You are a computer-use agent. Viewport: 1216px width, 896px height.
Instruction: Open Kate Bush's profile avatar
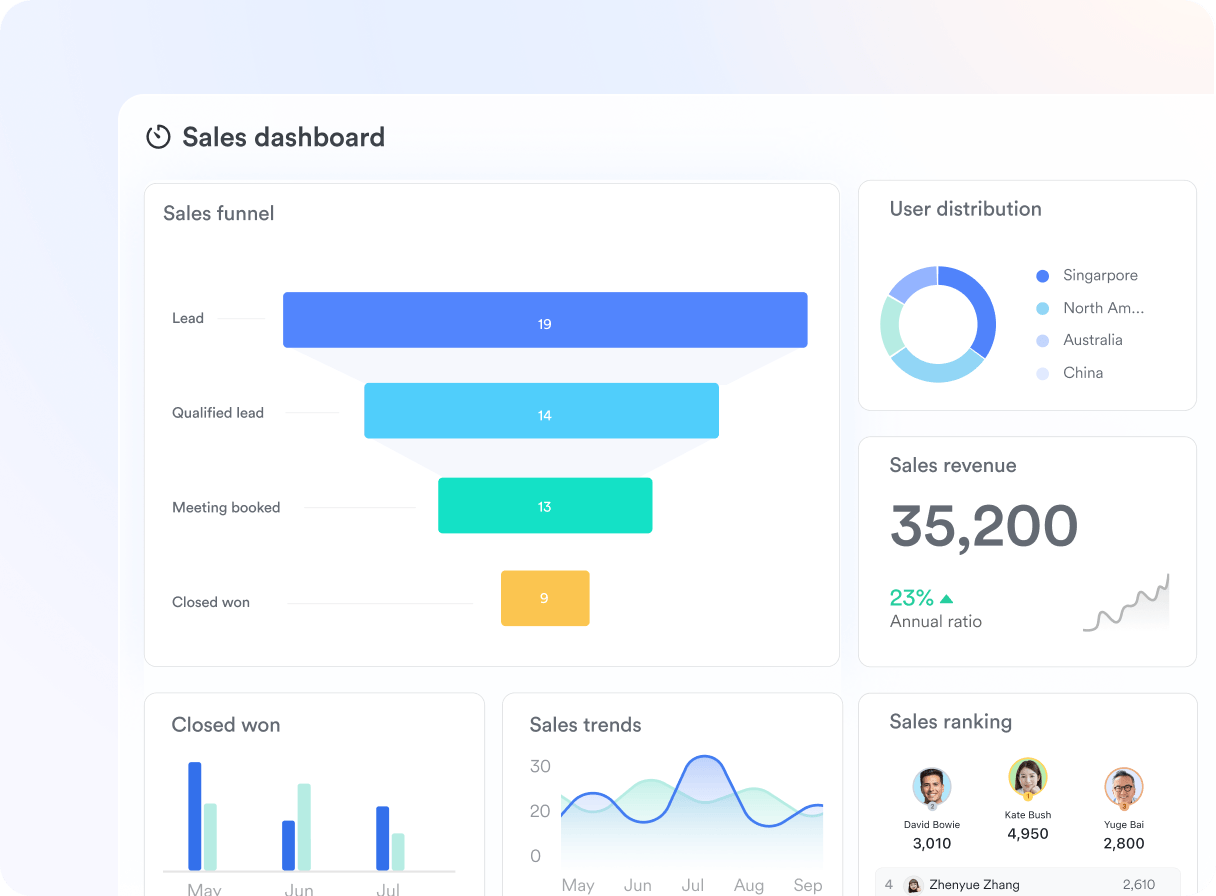tap(1028, 778)
